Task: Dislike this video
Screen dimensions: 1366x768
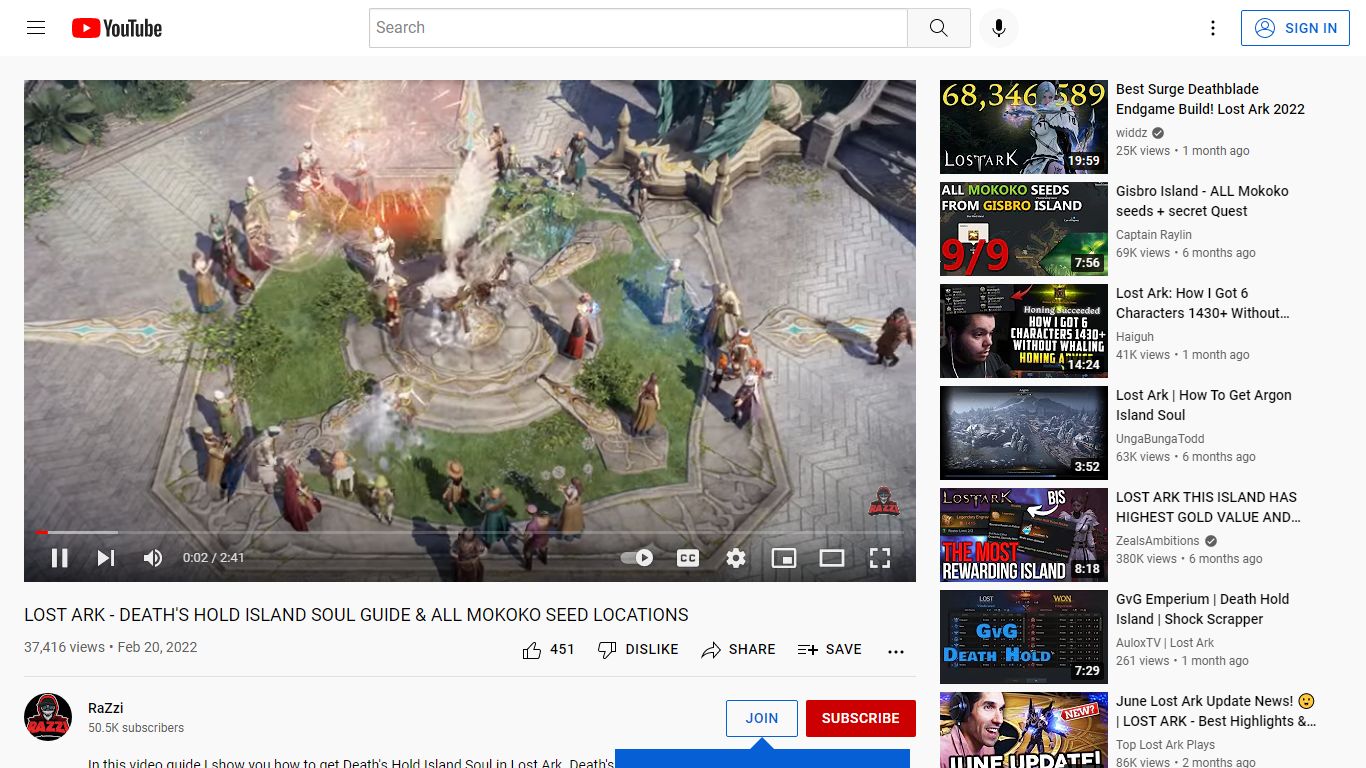Action: (638, 650)
